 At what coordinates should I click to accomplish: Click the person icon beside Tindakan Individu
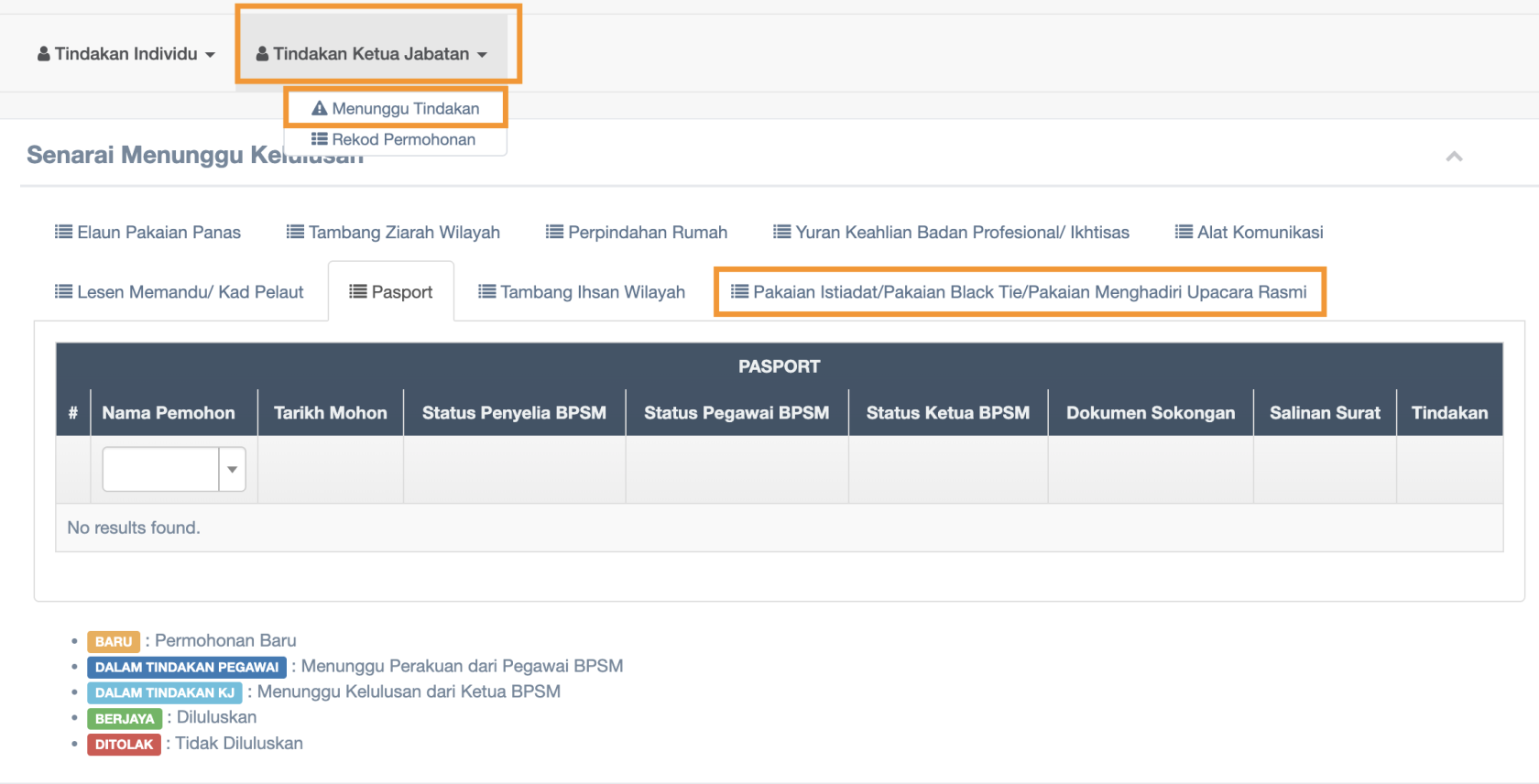click(x=43, y=54)
